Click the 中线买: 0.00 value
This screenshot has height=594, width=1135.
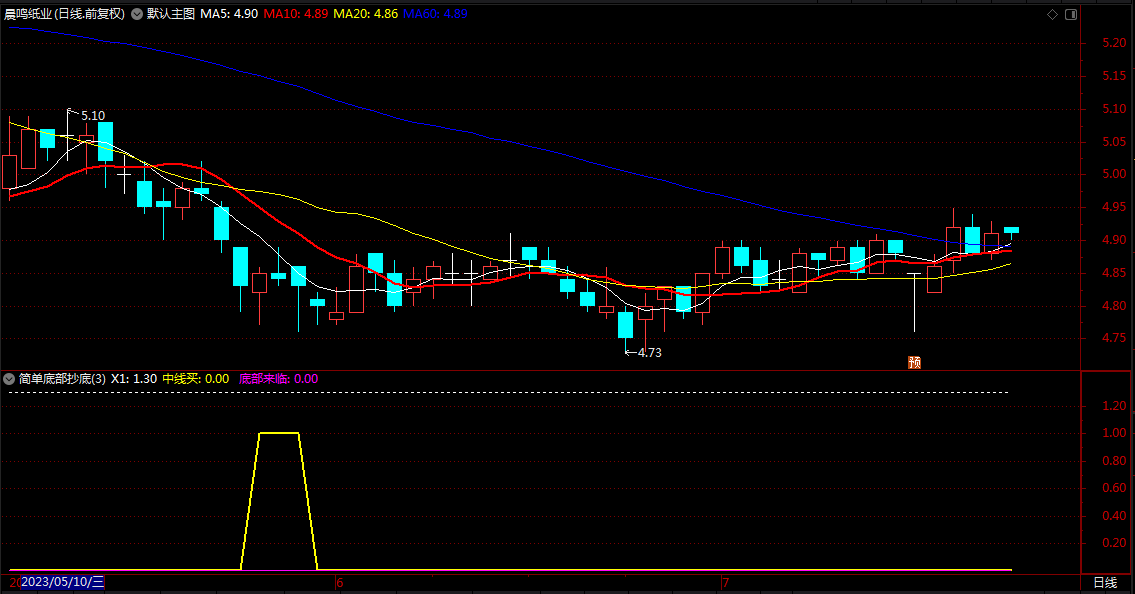[195, 378]
